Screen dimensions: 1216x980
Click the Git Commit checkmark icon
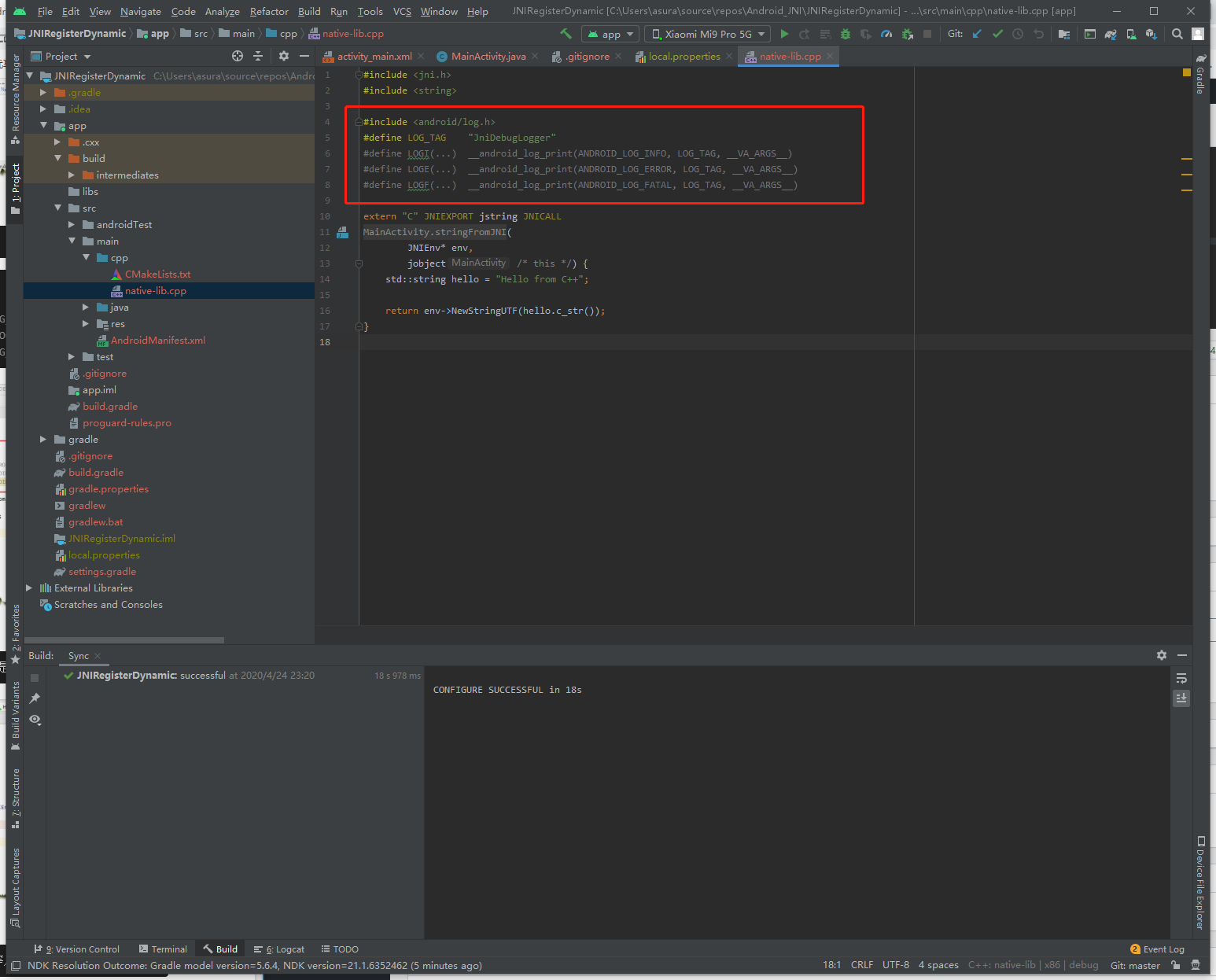pyautogui.click(x=997, y=34)
